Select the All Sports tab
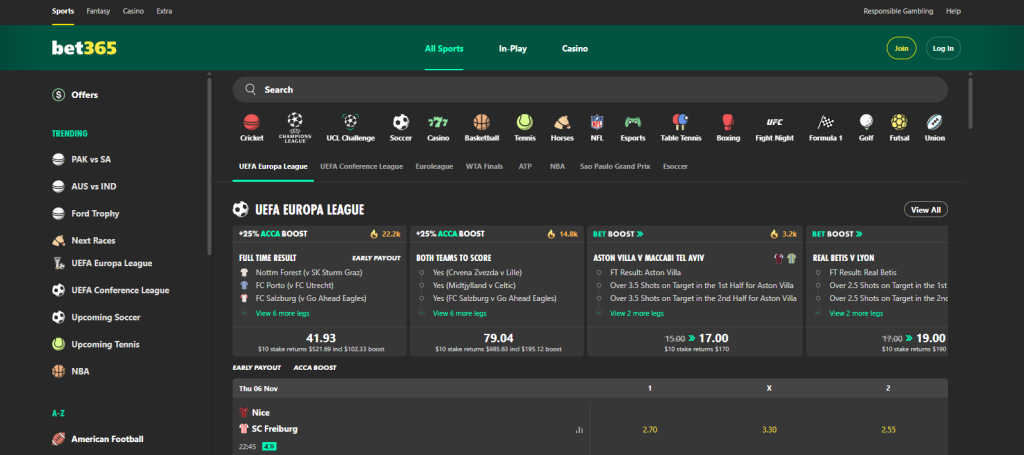 444,48
